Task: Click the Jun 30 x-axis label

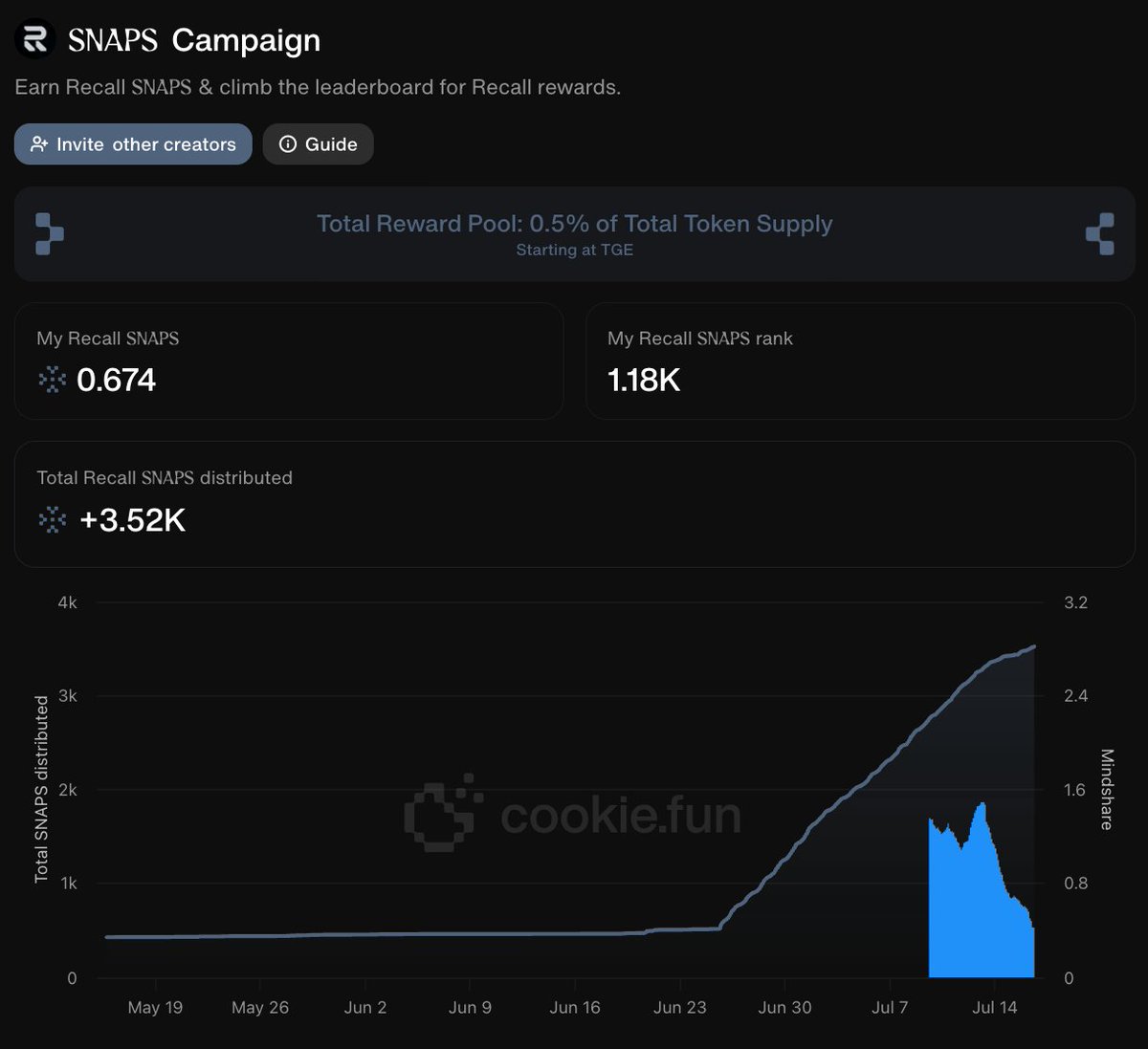Action: click(x=785, y=1008)
